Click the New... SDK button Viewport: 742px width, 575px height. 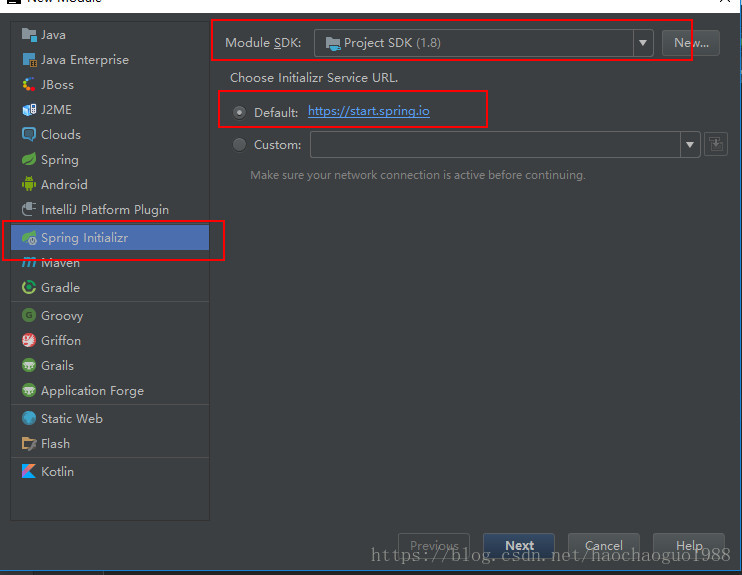691,43
